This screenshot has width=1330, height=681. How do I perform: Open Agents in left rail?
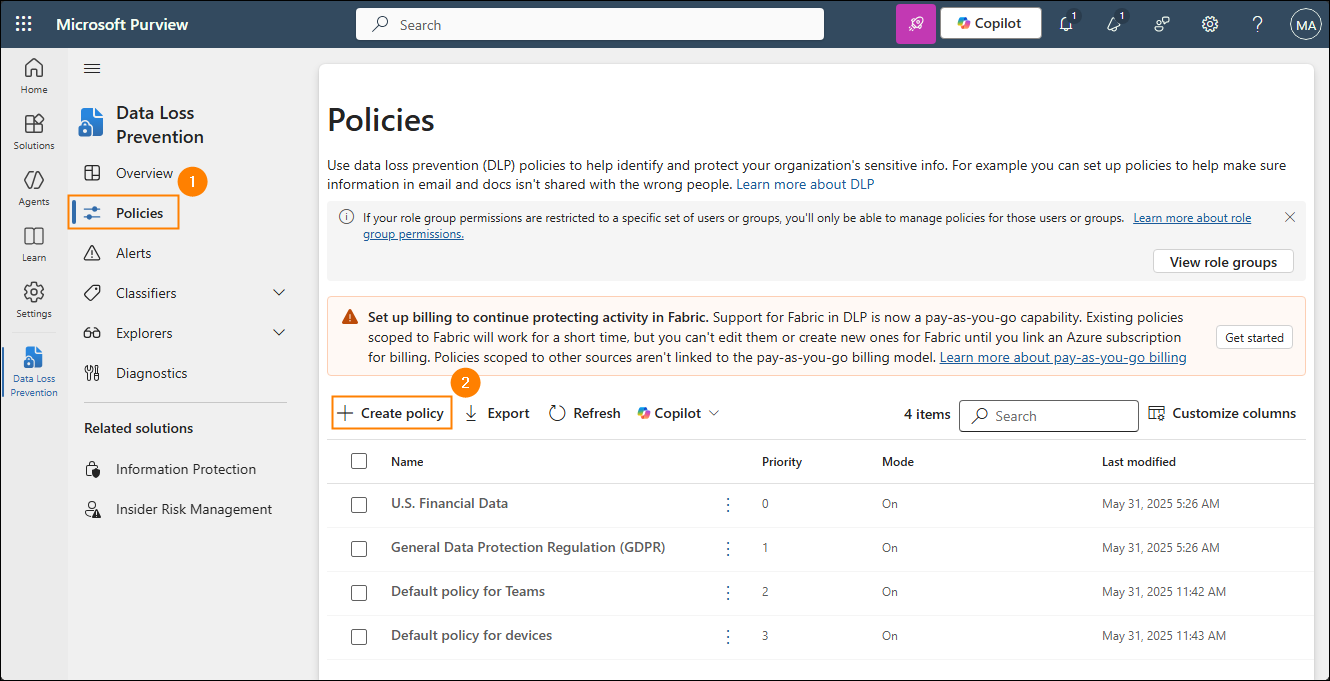coord(34,188)
